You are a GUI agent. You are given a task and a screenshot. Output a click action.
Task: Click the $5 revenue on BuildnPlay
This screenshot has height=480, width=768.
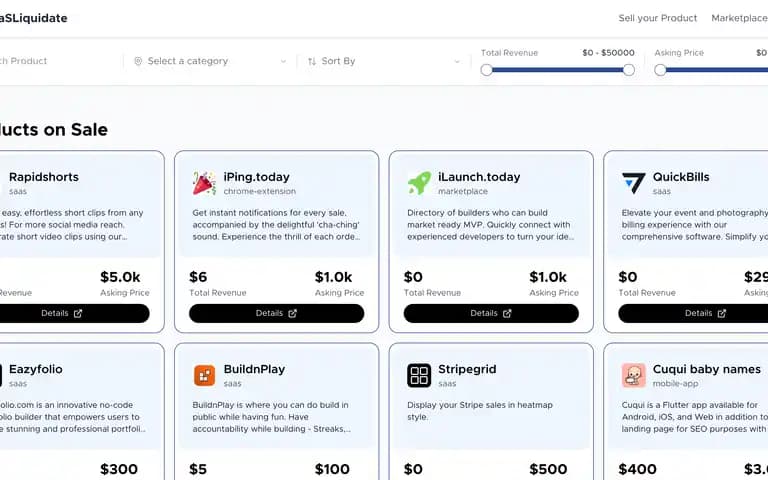click(x=198, y=469)
